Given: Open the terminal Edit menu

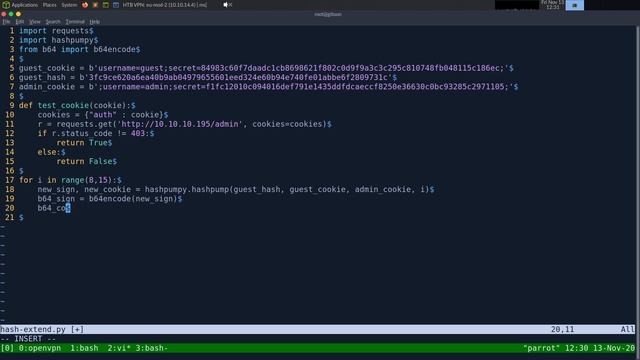Looking at the screenshot, I should click(20, 22).
